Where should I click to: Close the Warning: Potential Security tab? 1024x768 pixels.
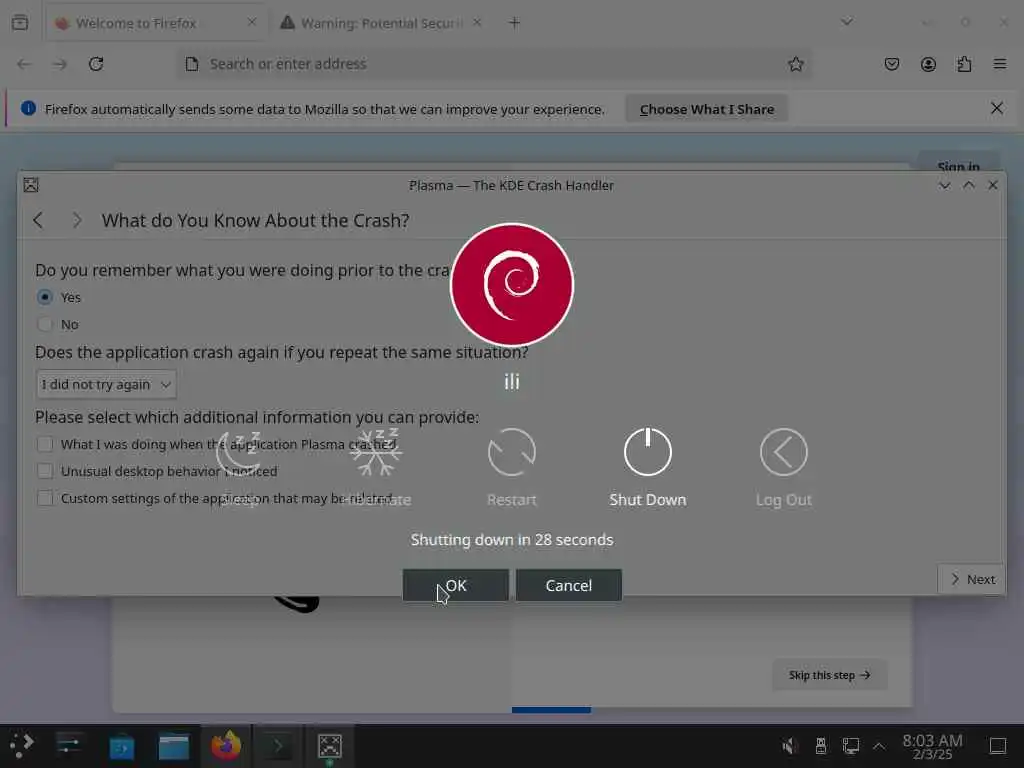(477, 23)
